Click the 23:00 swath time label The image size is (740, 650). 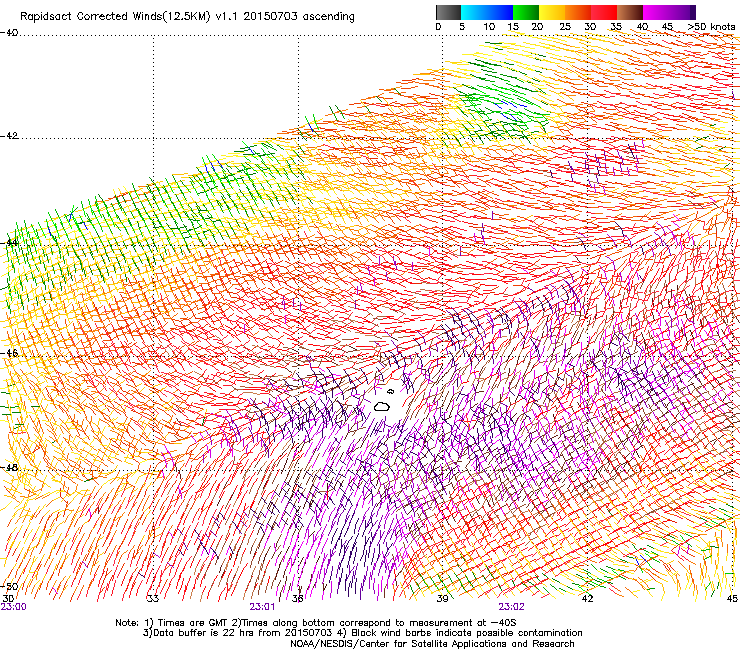[x=14, y=607]
